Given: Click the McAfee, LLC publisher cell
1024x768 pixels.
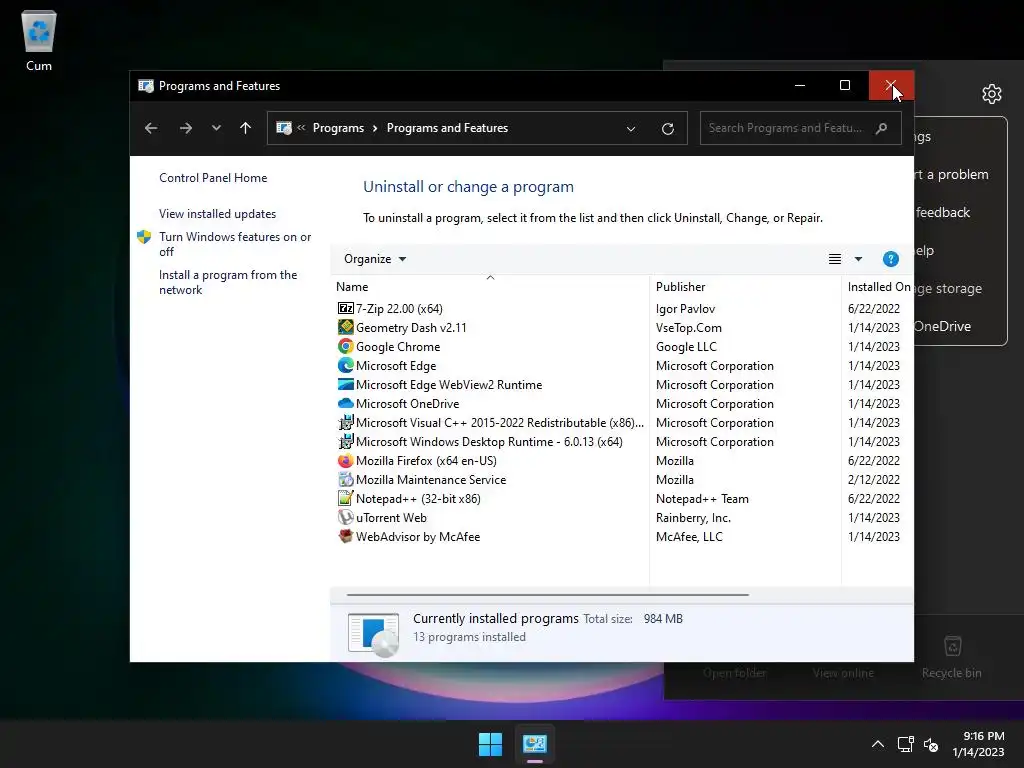Looking at the screenshot, I should pyautogui.click(x=689, y=536).
